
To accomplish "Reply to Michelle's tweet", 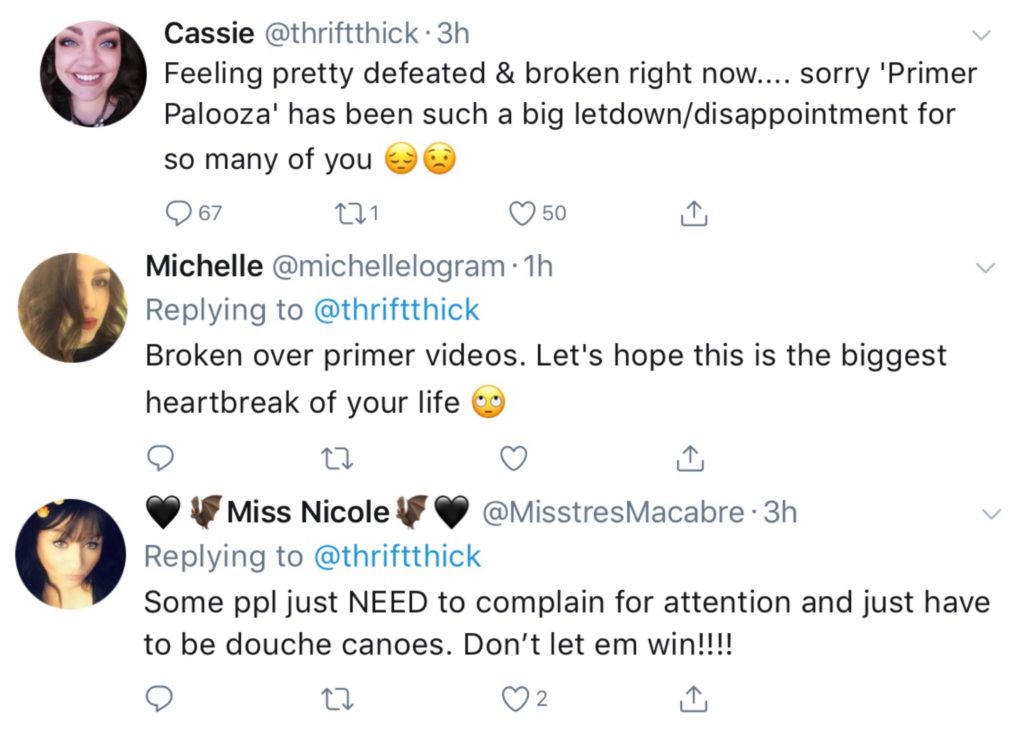I will (160, 458).
